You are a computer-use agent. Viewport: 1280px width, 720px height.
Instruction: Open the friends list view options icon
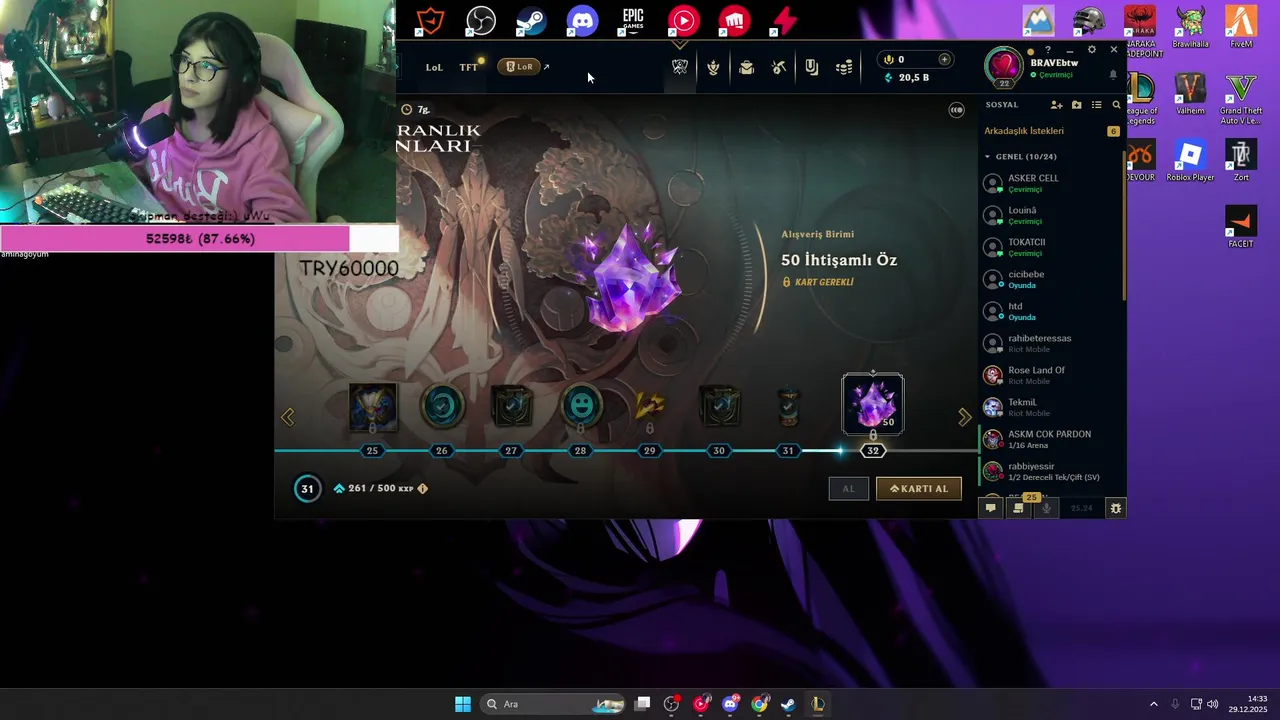[x=1096, y=105]
